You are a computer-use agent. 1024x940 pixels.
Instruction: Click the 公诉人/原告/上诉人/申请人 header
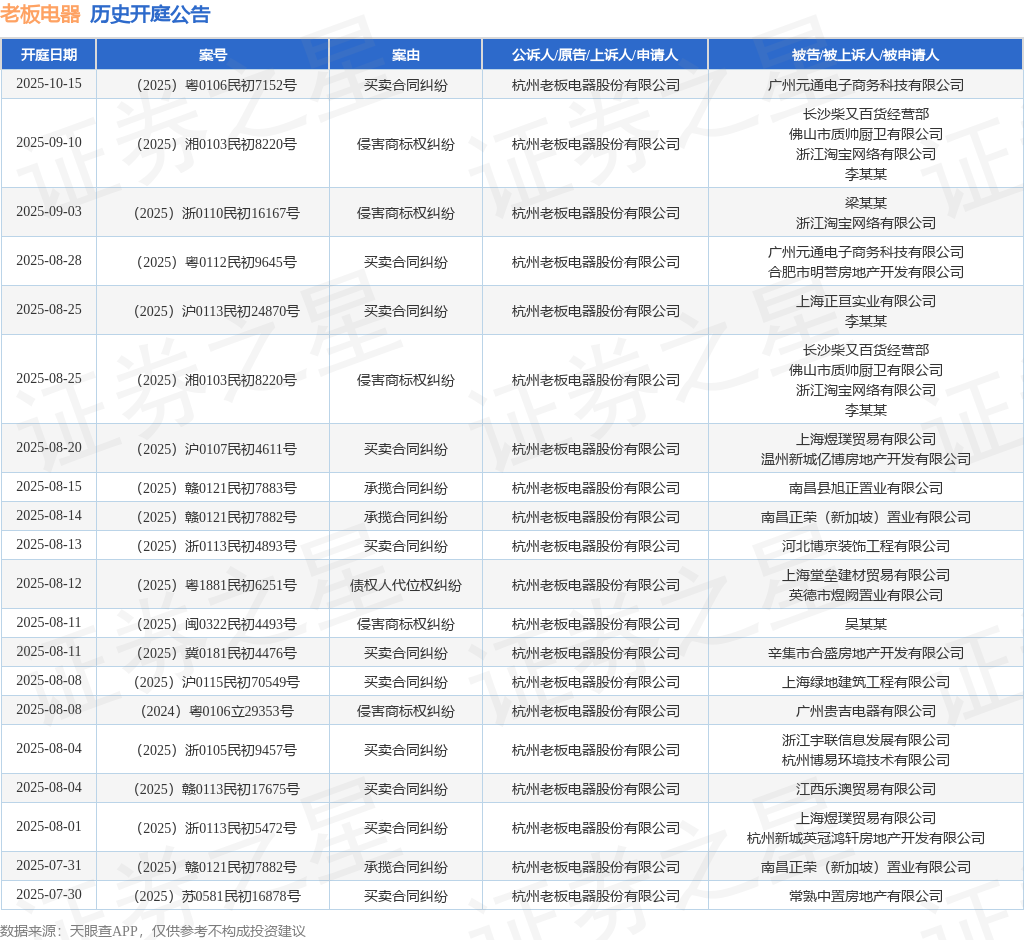pos(595,55)
